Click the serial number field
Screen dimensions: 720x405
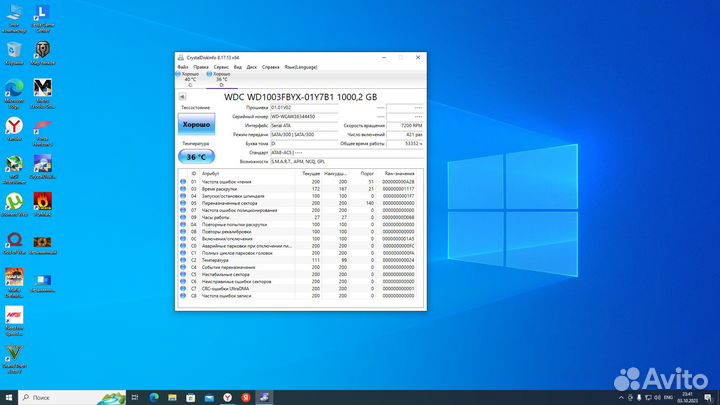click(x=304, y=117)
